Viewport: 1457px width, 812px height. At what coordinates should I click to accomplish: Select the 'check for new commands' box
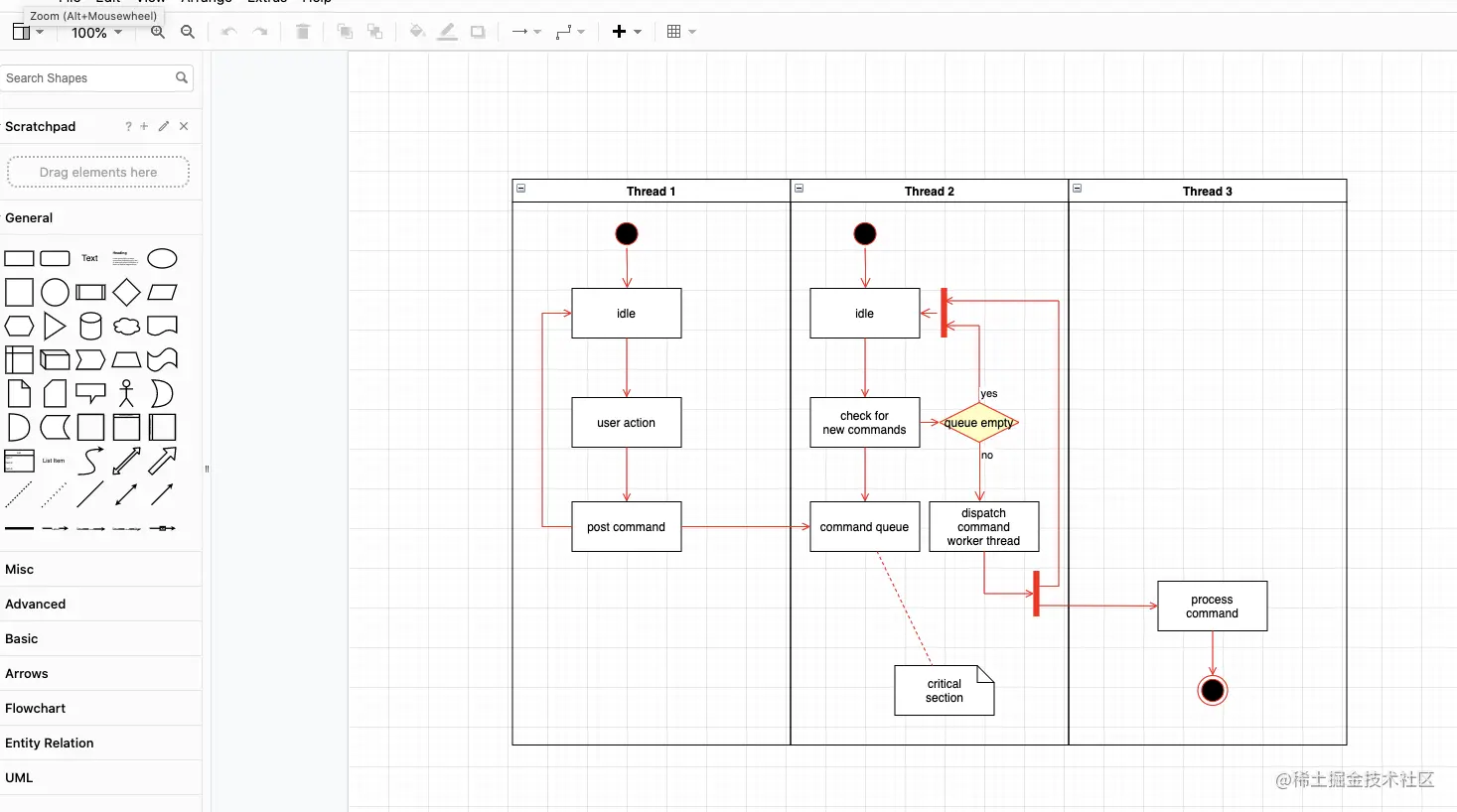point(865,423)
